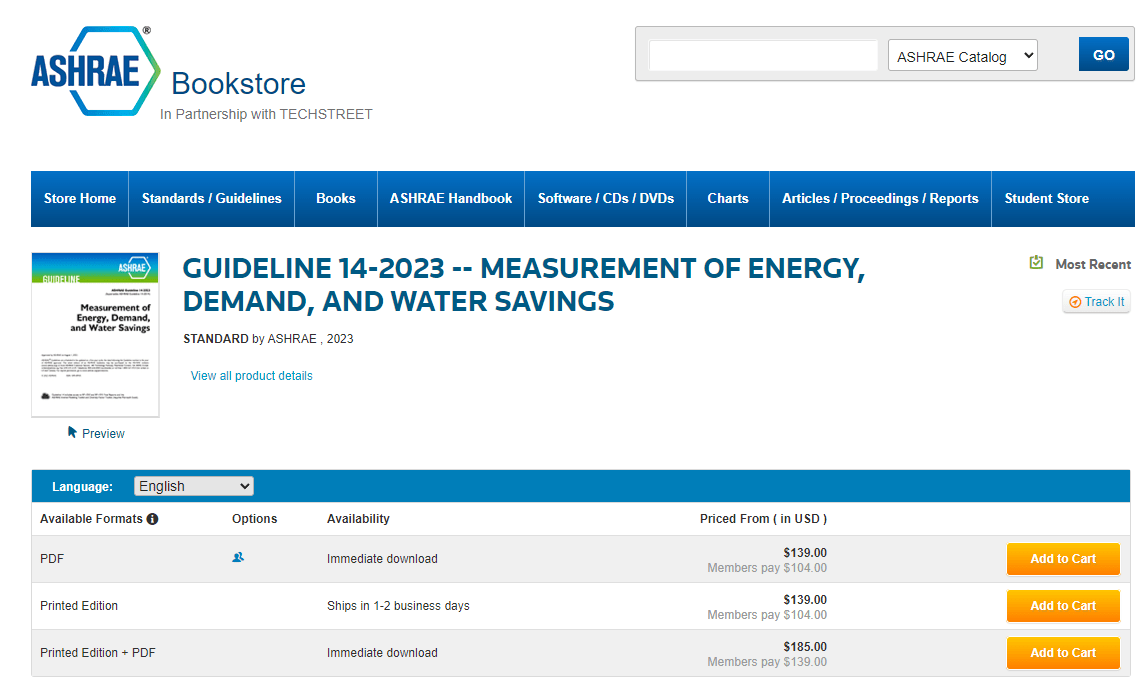Viewport: 1148px width, 690px height.
Task: Add the PDF edition to cart
Action: pyautogui.click(x=1063, y=558)
